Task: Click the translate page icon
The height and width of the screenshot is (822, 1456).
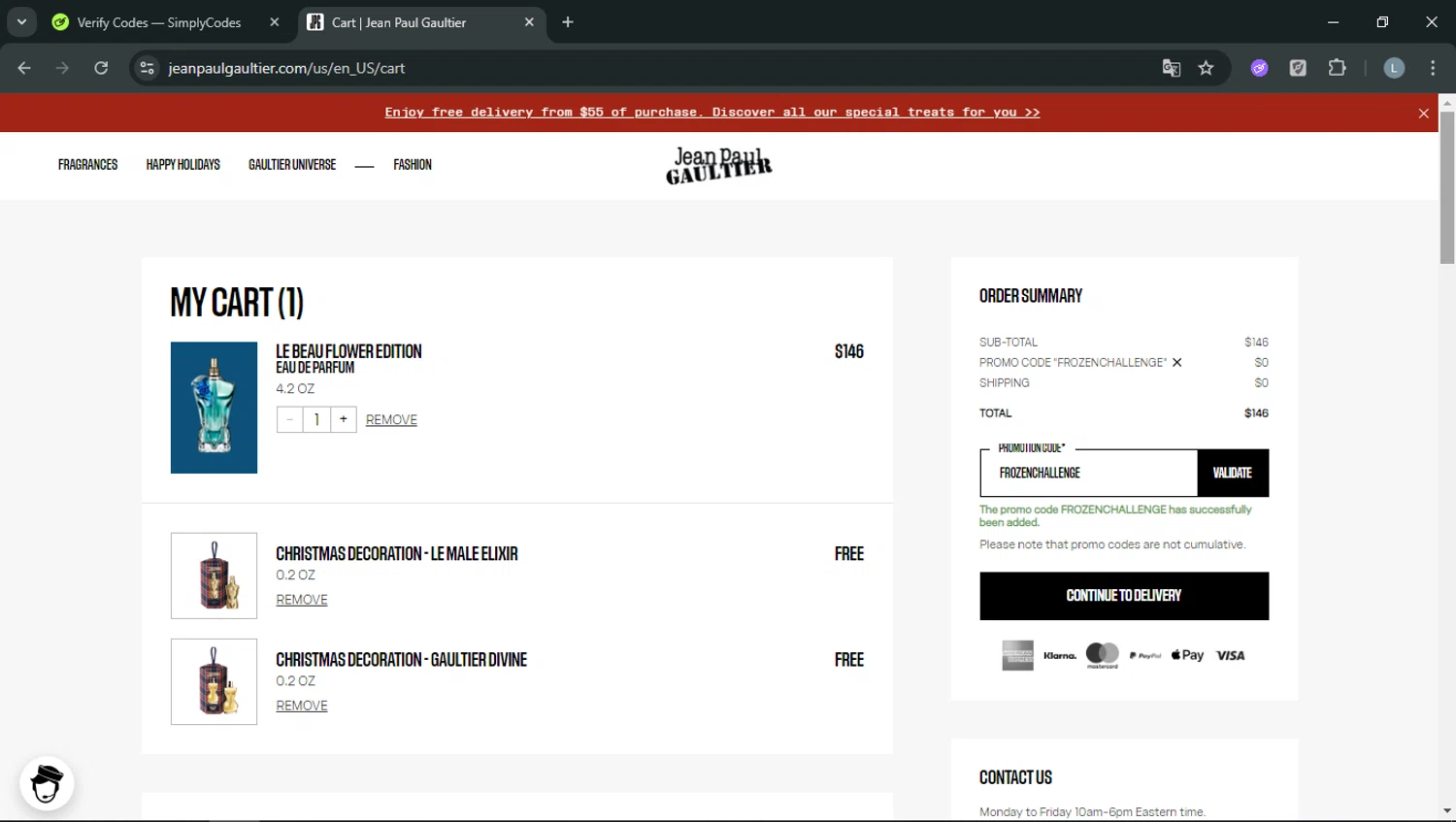Action: click(1172, 68)
